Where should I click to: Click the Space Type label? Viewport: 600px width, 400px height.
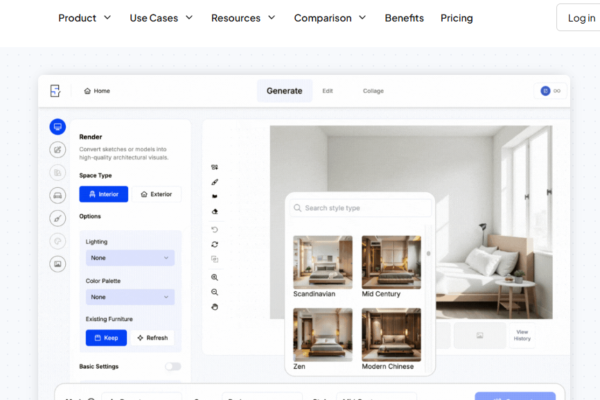95,175
